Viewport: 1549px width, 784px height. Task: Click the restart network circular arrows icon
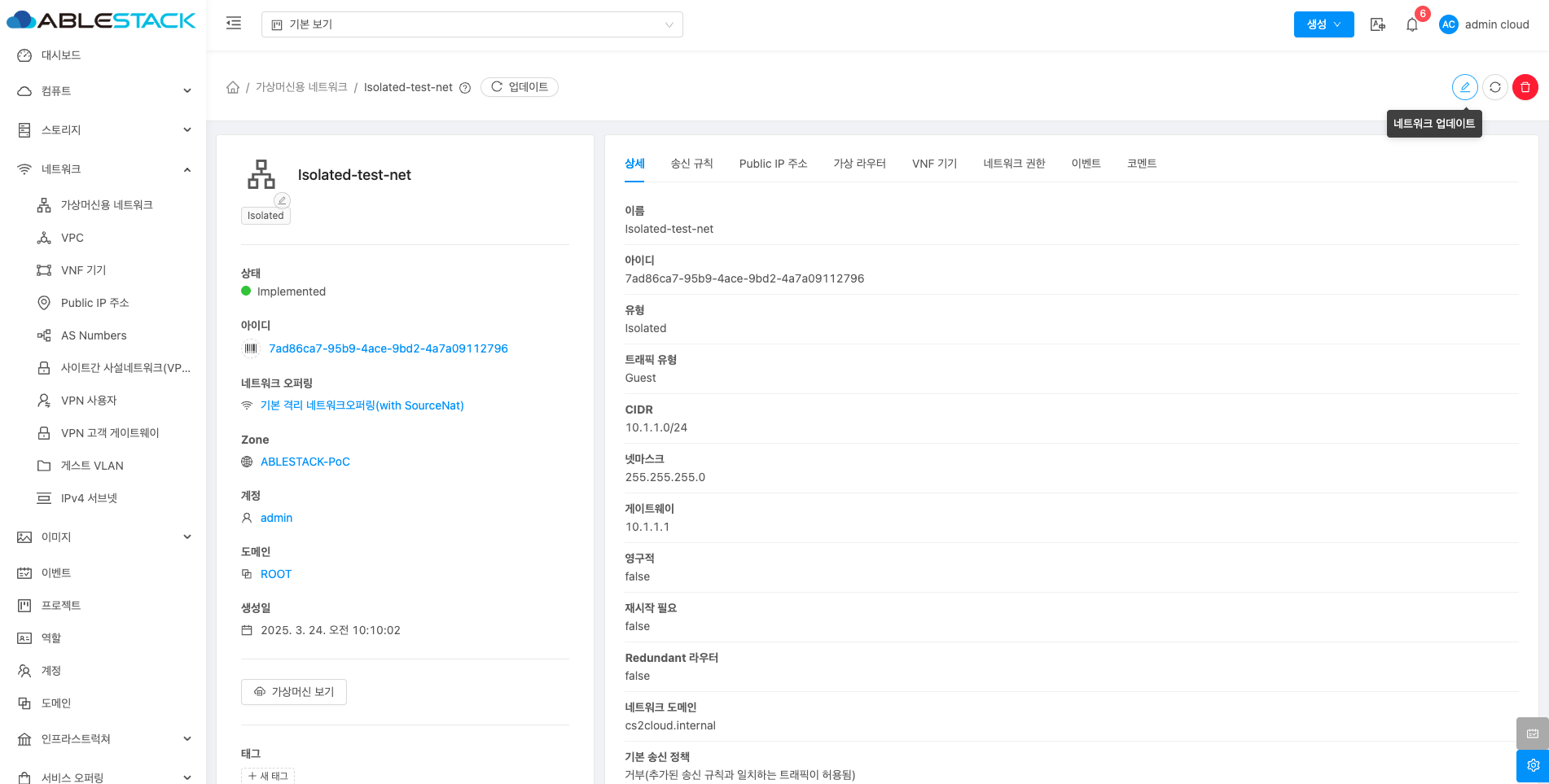tap(1494, 87)
